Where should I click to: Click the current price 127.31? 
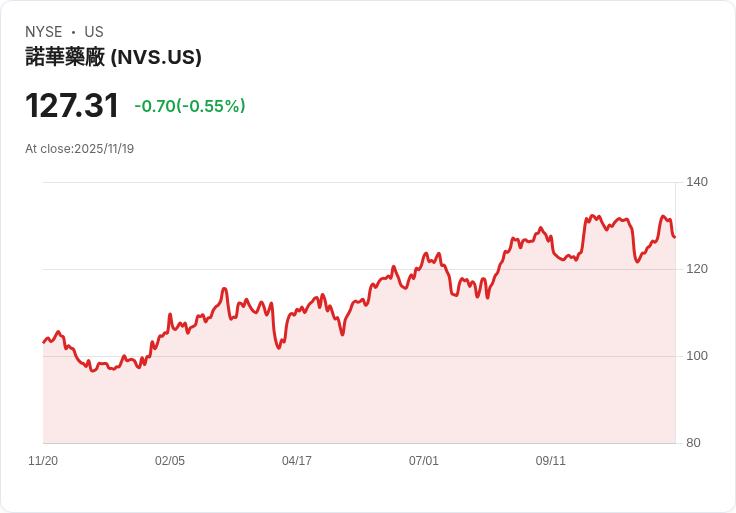click(72, 106)
